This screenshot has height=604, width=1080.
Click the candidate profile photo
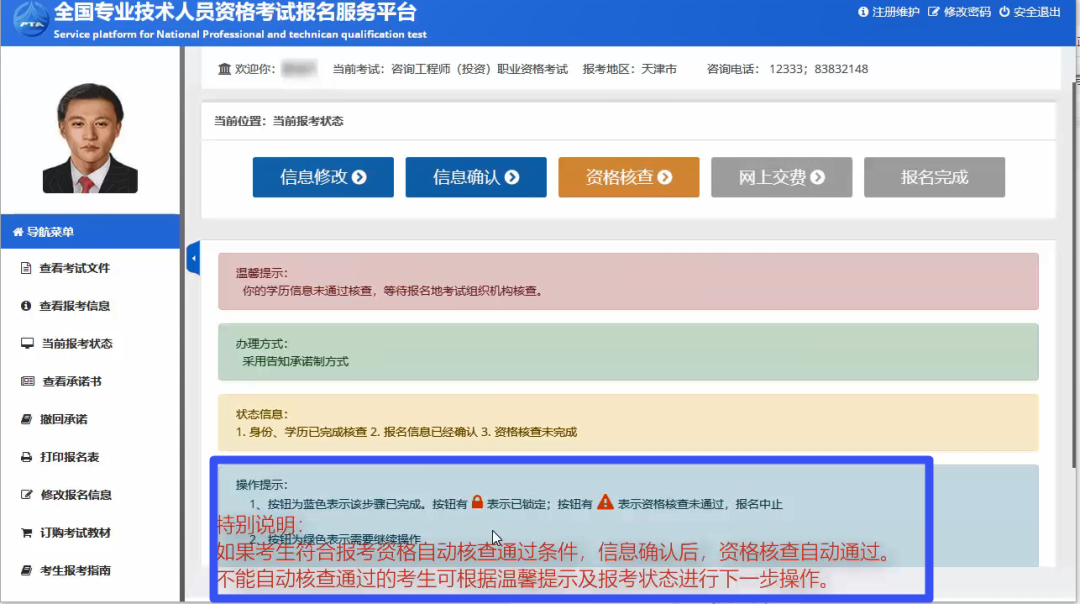pyautogui.click(x=90, y=137)
